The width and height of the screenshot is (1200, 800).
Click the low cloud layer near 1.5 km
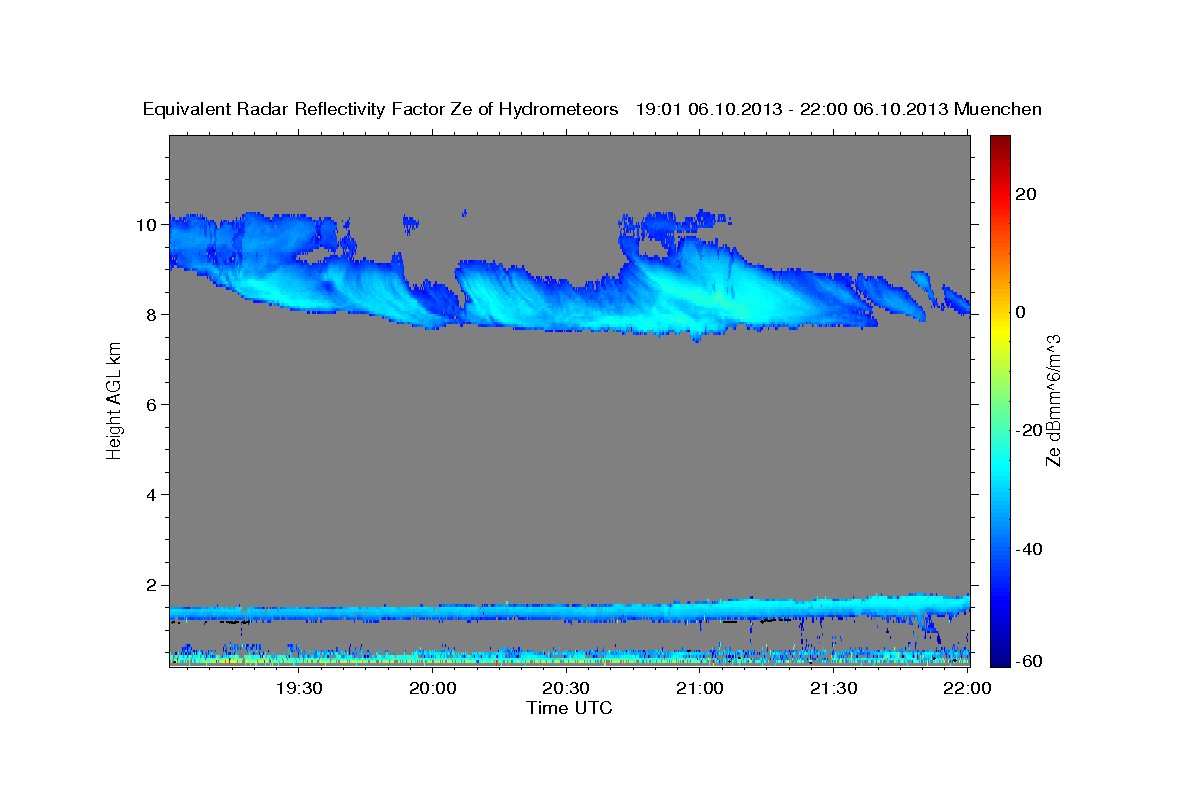point(569,611)
